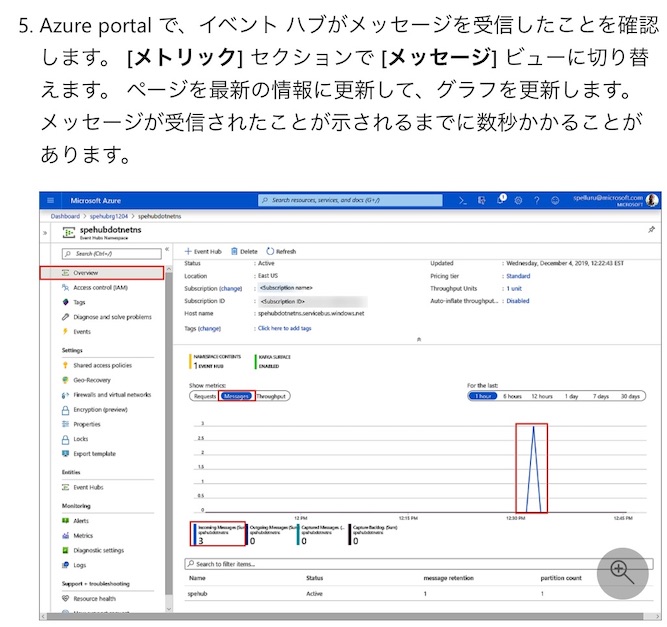Open the feedback smiley icon
This screenshot has height=627, width=667.
tap(555, 200)
